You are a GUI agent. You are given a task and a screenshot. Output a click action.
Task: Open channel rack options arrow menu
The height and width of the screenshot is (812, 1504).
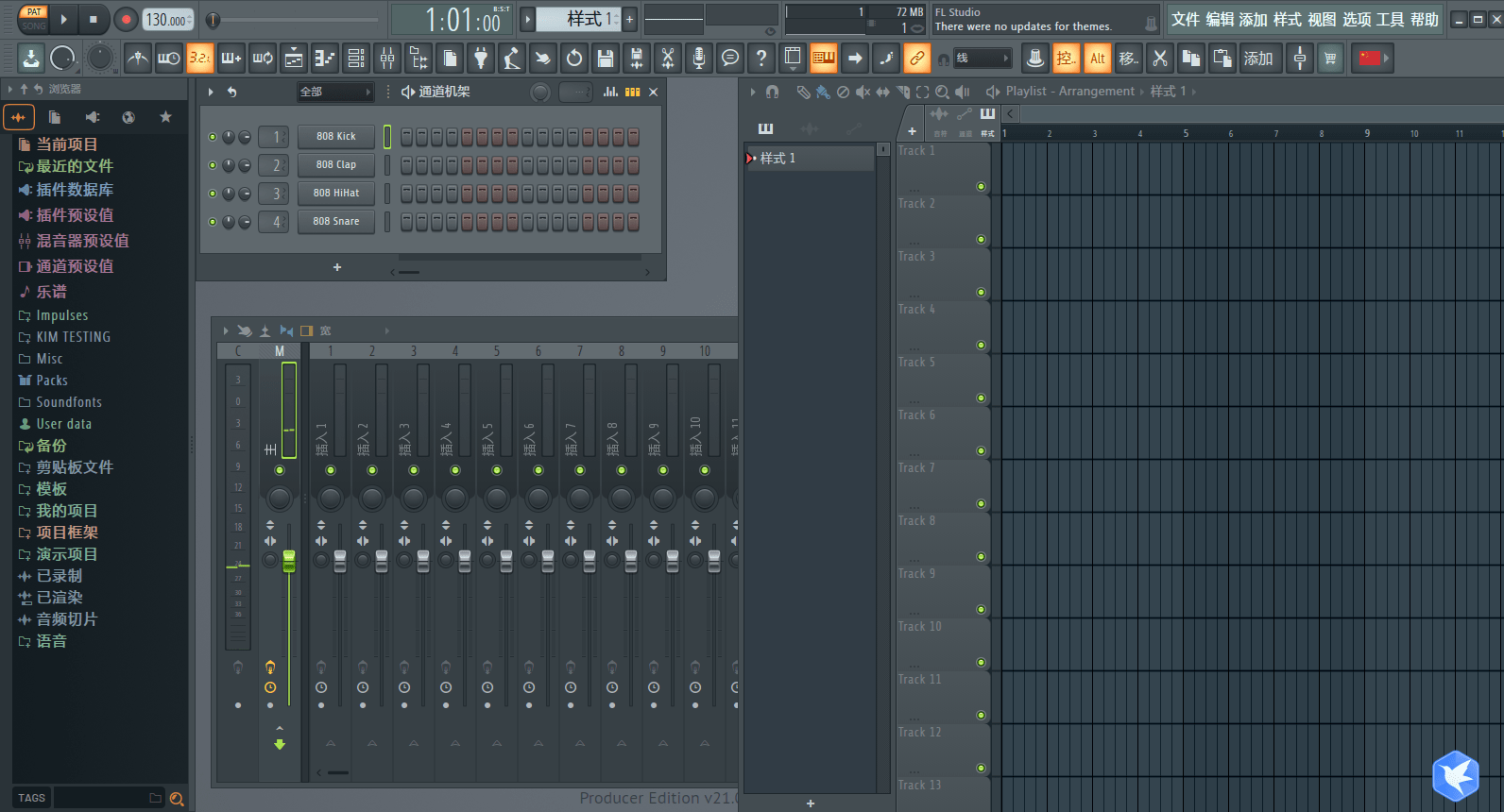tap(211, 92)
